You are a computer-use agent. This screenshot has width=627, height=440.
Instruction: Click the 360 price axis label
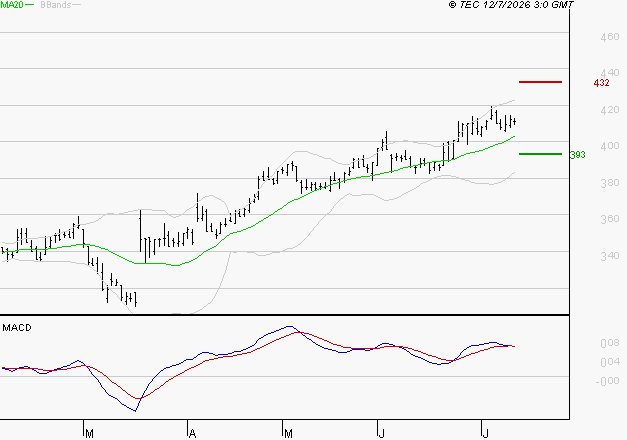coord(610,219)
